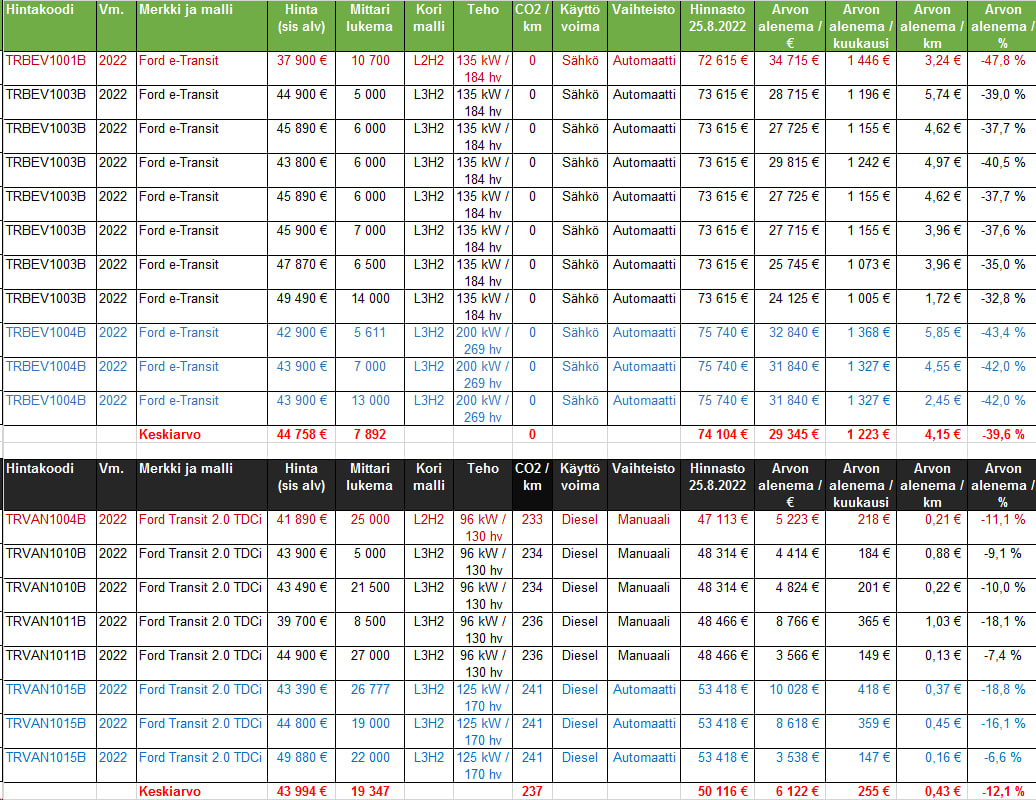Select the TRVAN1004B price code cell

pyautogui.click(x=50, y=527)
